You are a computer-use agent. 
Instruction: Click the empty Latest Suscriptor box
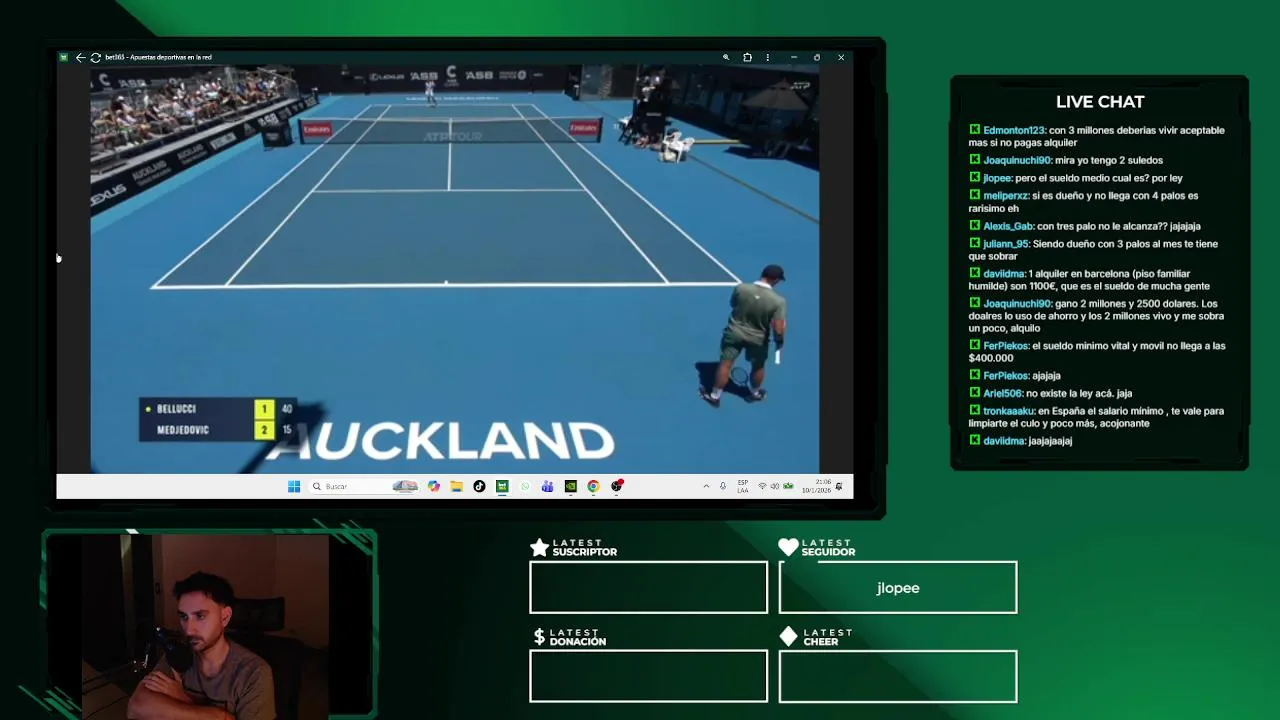(648, 587)
